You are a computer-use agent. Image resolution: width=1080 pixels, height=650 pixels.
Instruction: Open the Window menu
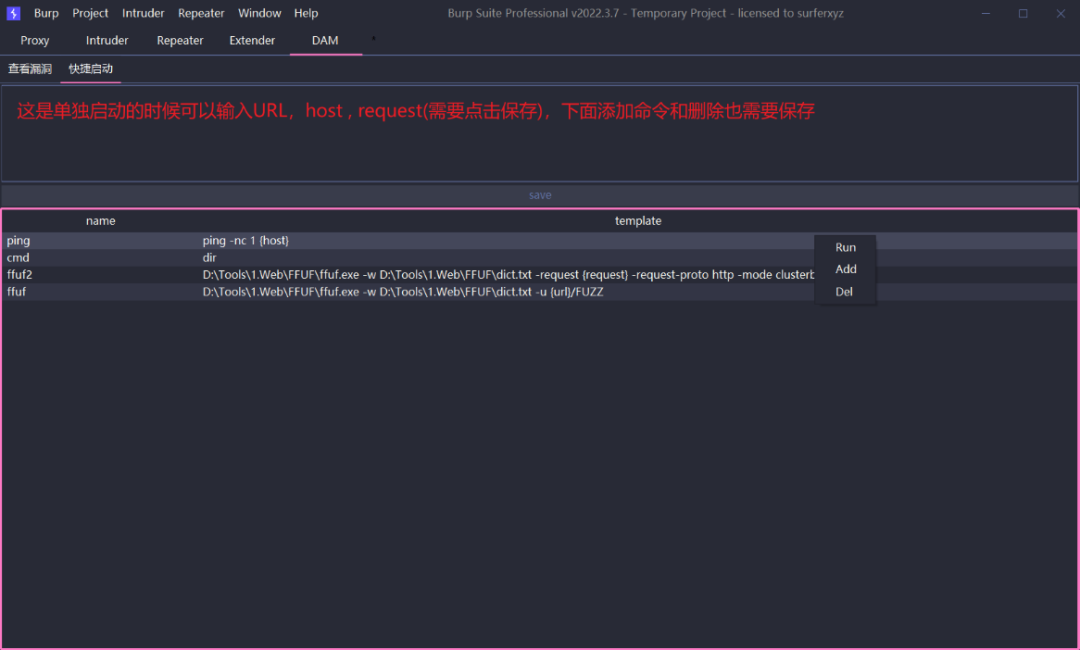click(260, 13)
